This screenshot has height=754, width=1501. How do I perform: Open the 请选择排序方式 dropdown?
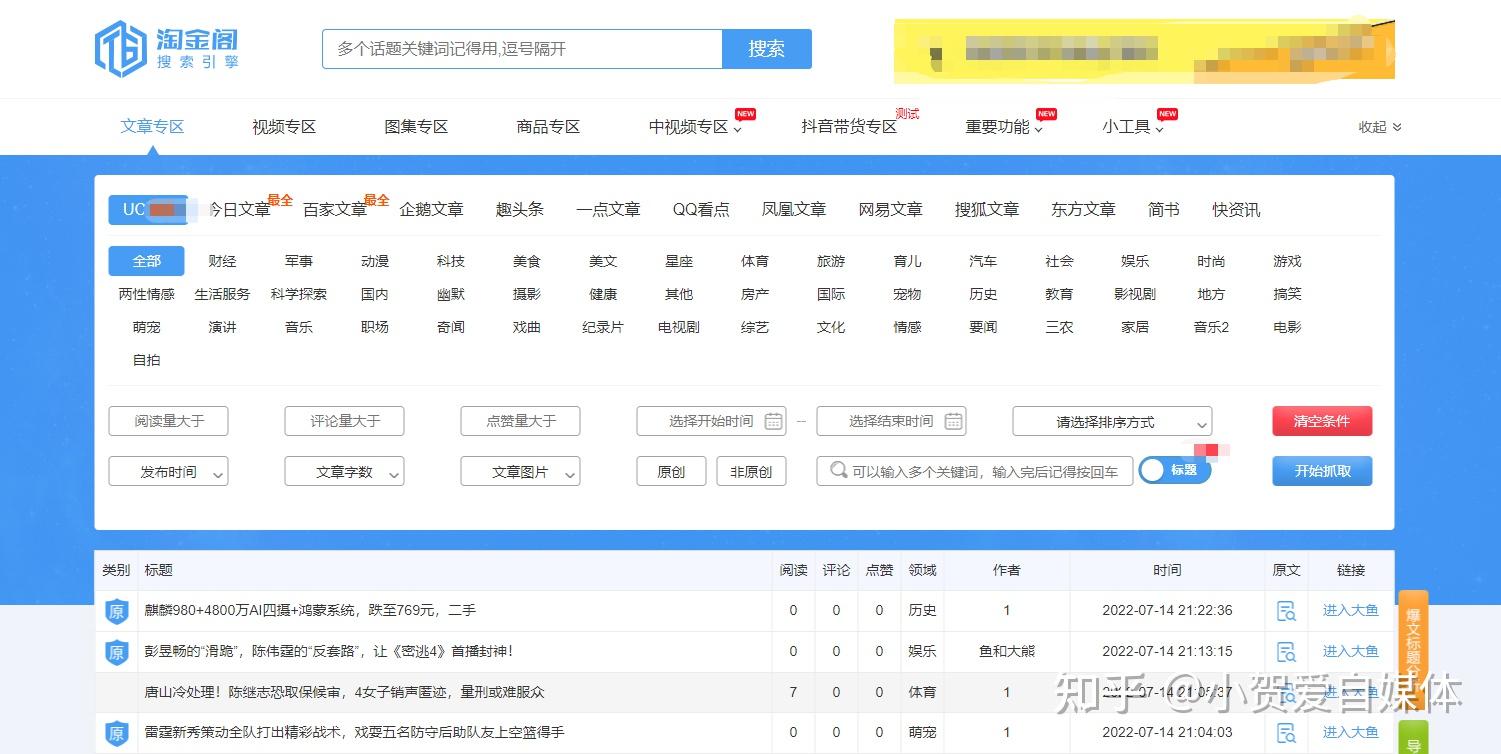(1112, 421)
